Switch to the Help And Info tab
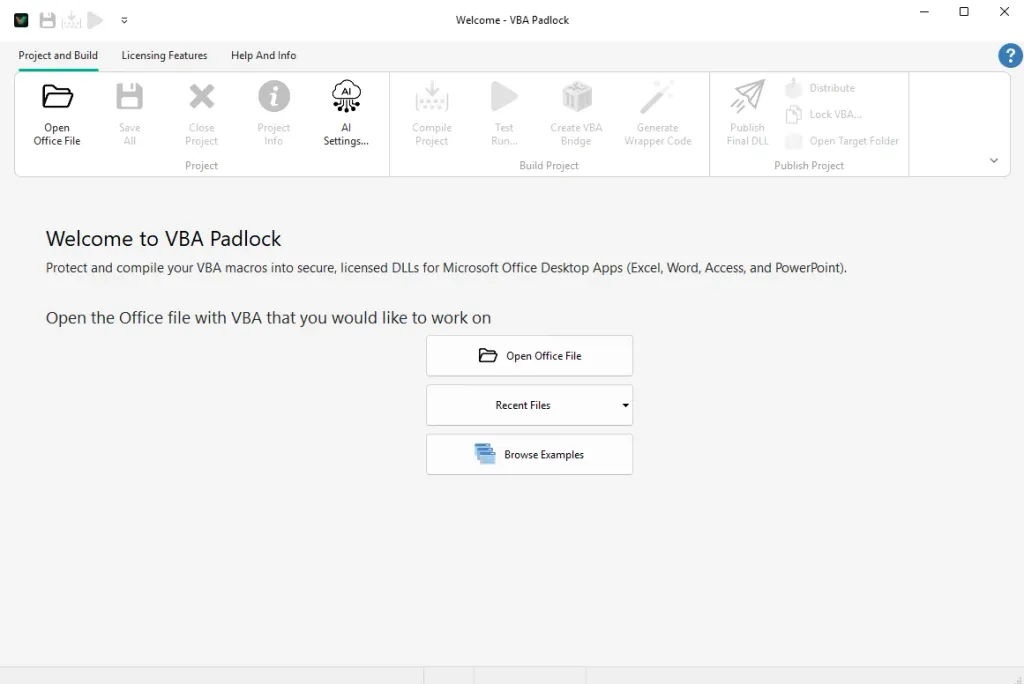The width and height of the screenshot is (1024, 684). click(x=263, y=56)
